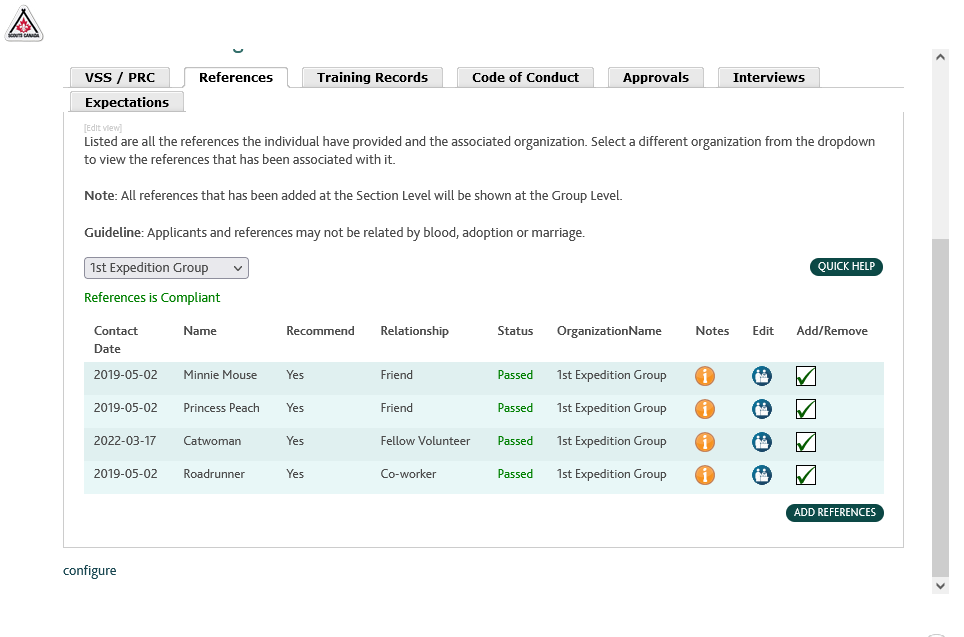This screenshot has width=964, height=637.
Task: Click Passed status in Catwoman row
Action: tap(515, 441)
